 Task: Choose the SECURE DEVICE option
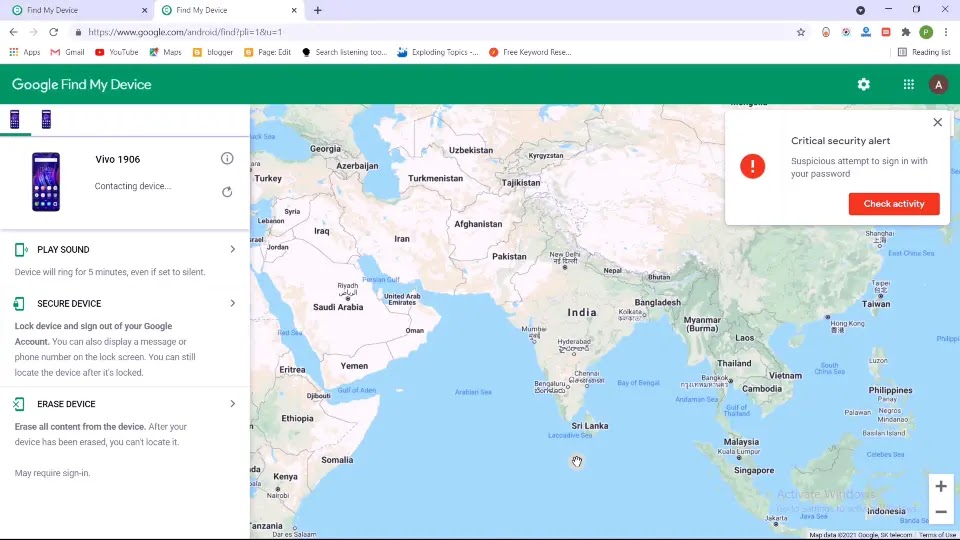[x=69, y=304]
